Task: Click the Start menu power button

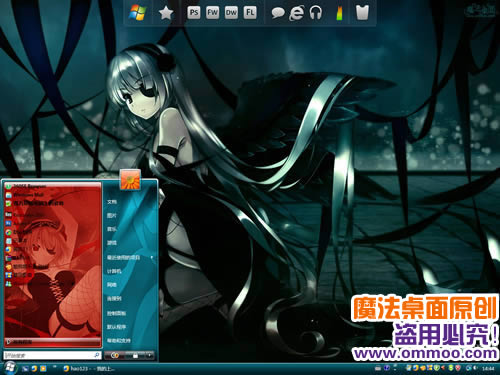Action: [x=115, y=356]
